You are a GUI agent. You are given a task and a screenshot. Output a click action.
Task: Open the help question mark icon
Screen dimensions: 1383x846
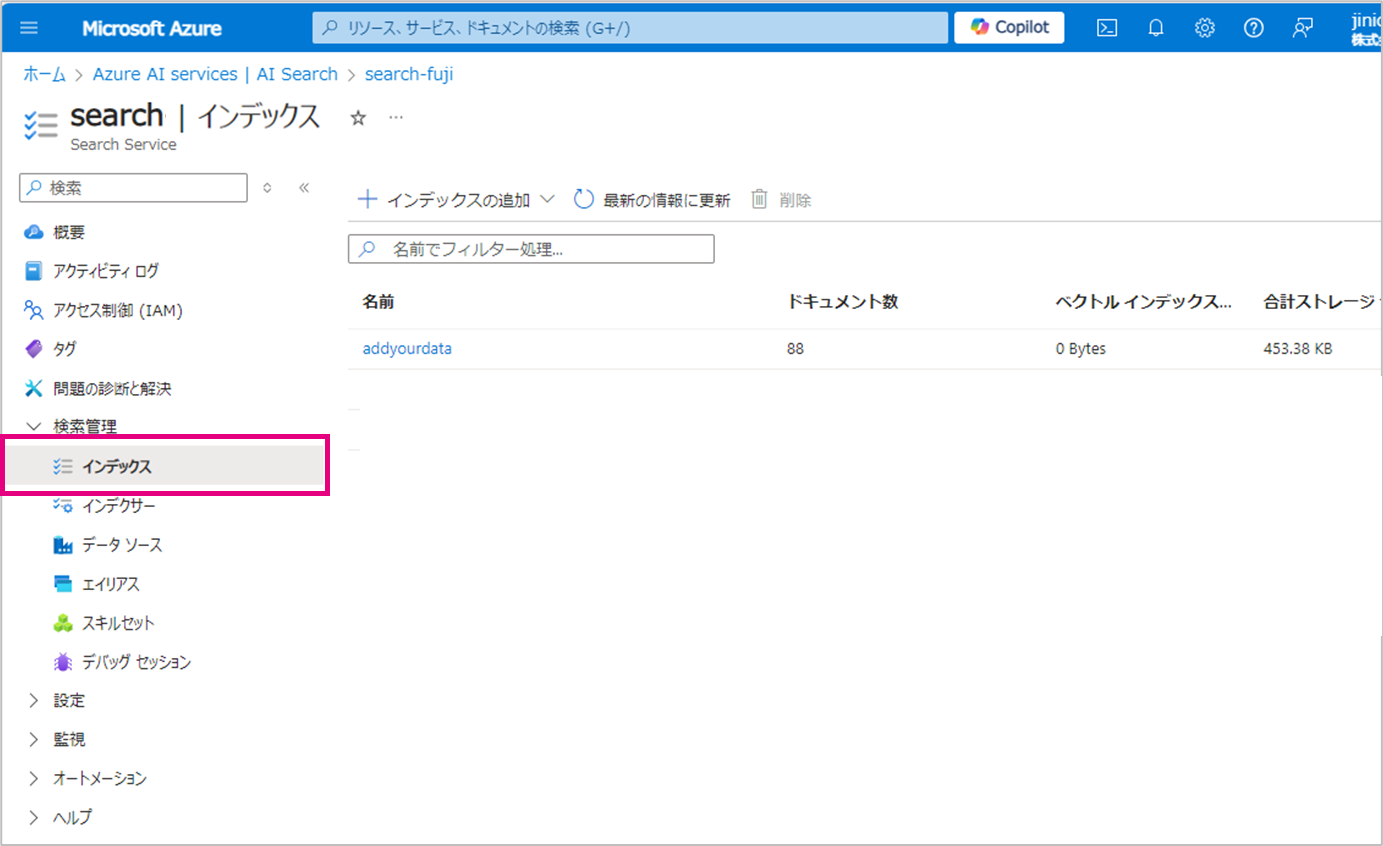1254,28
